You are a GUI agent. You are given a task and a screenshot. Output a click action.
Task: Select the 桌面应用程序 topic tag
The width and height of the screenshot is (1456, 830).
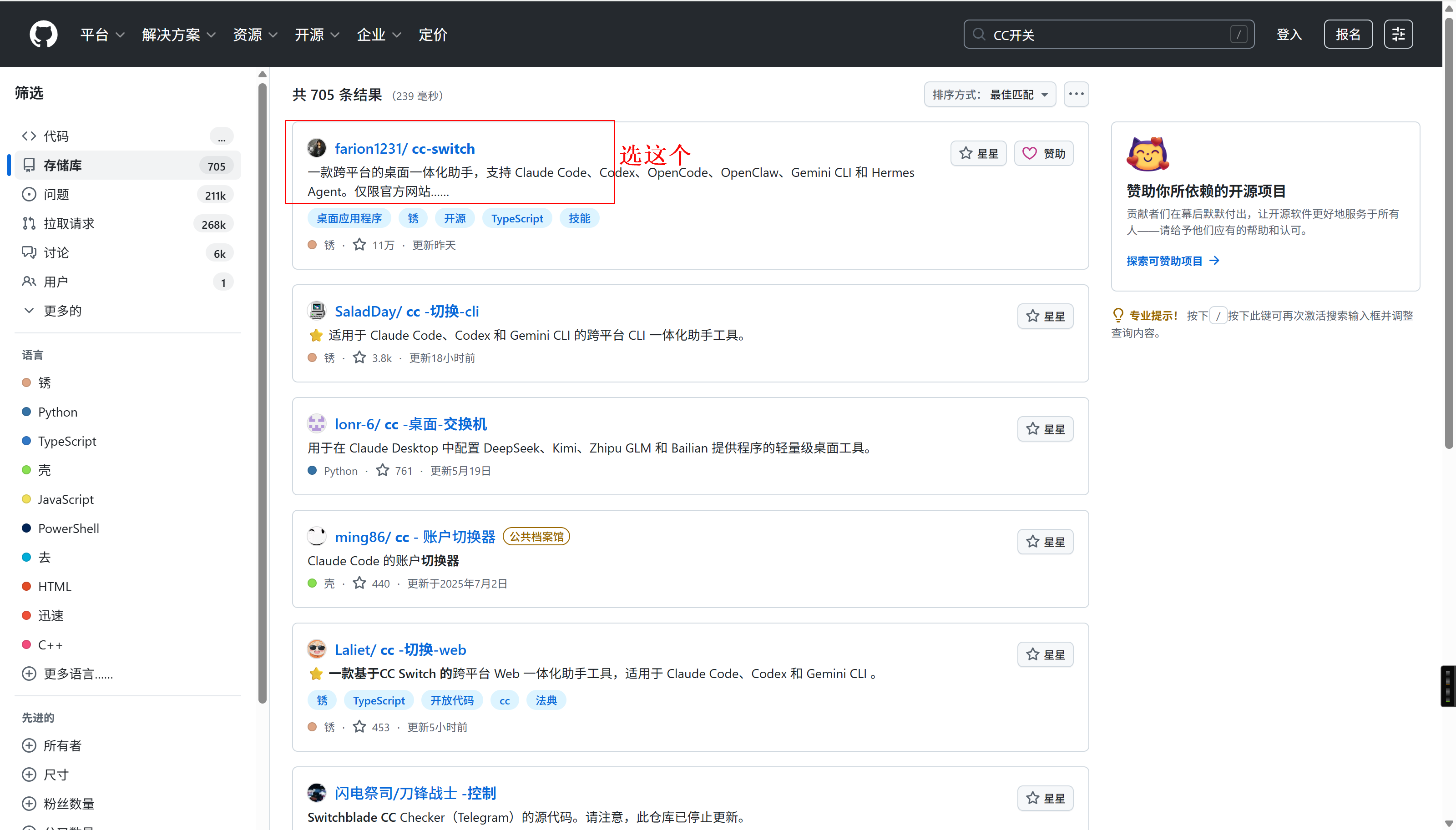(349, 218)
